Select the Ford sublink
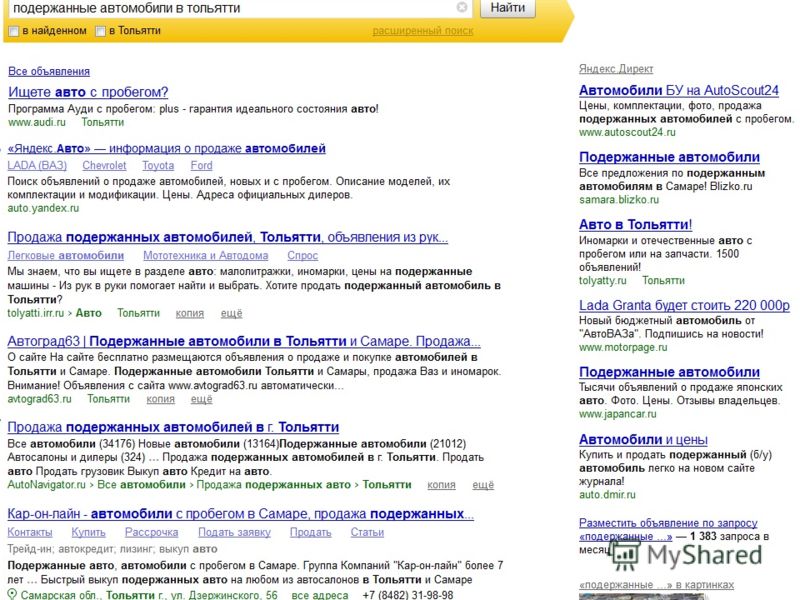The image size is (800, 600). (x=202, y=165)
